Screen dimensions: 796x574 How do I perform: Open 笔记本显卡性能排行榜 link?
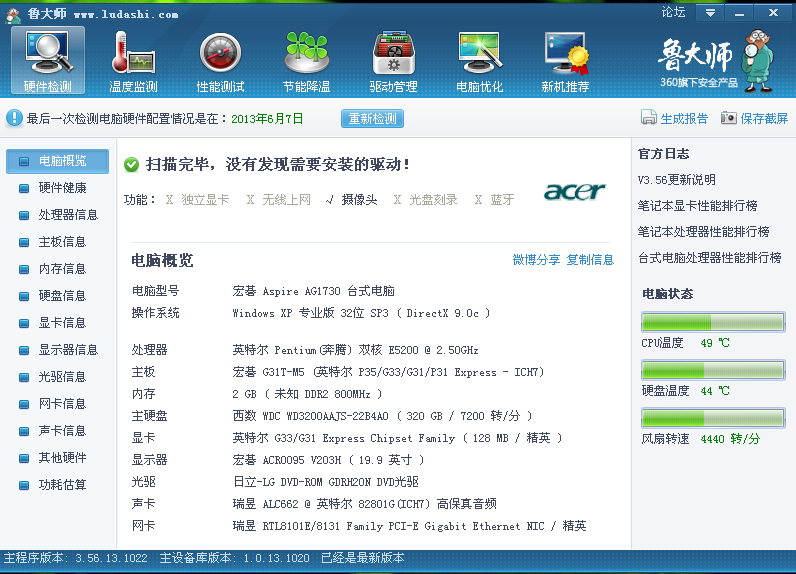point(698,206)
